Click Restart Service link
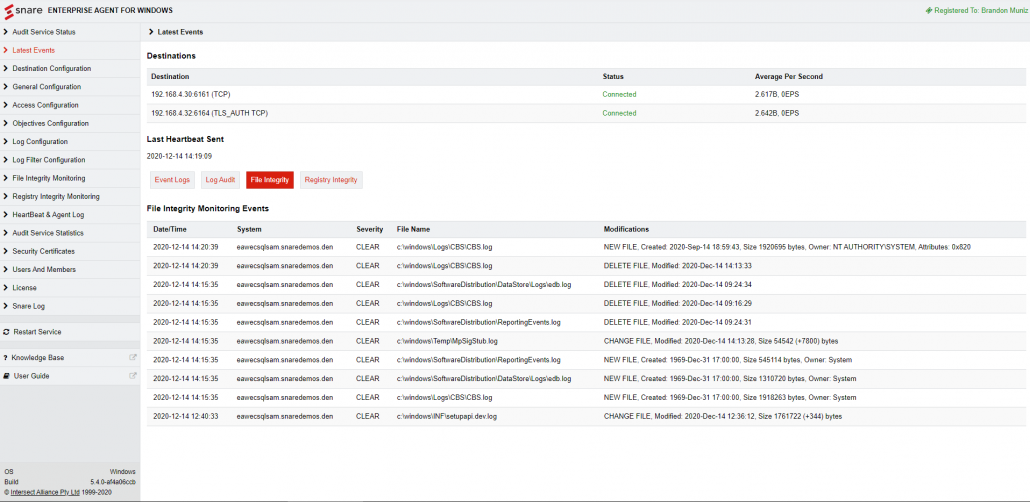The height and width of the screenshot is (502, 1030). [x=37, y=332]
